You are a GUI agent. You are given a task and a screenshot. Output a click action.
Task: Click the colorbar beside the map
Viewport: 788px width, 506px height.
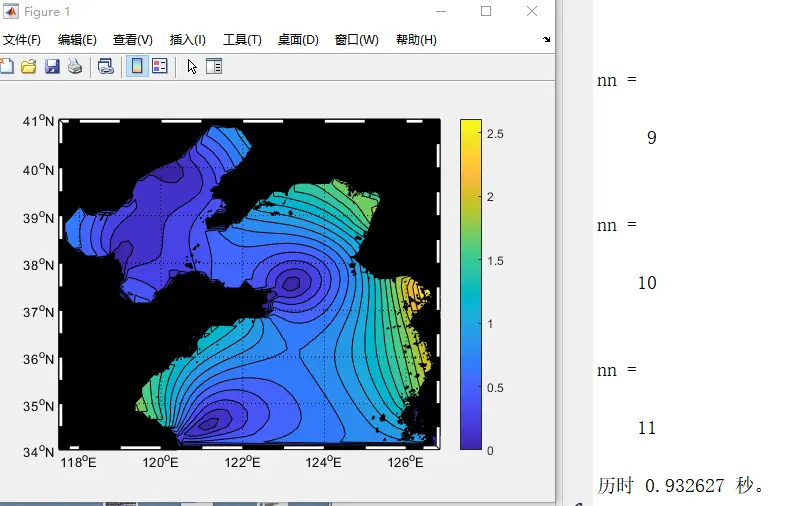click(x=471, y=284)
